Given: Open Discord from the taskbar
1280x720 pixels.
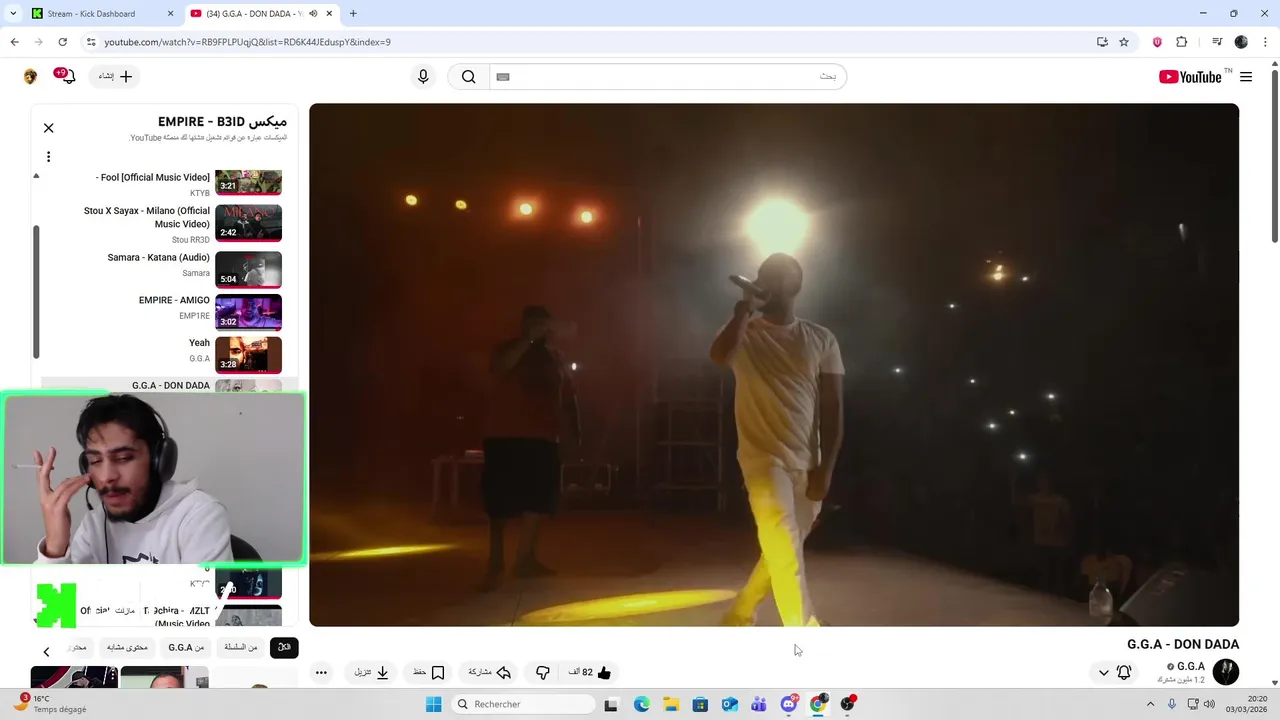Looking at the screenshot, I should [789, 704].
